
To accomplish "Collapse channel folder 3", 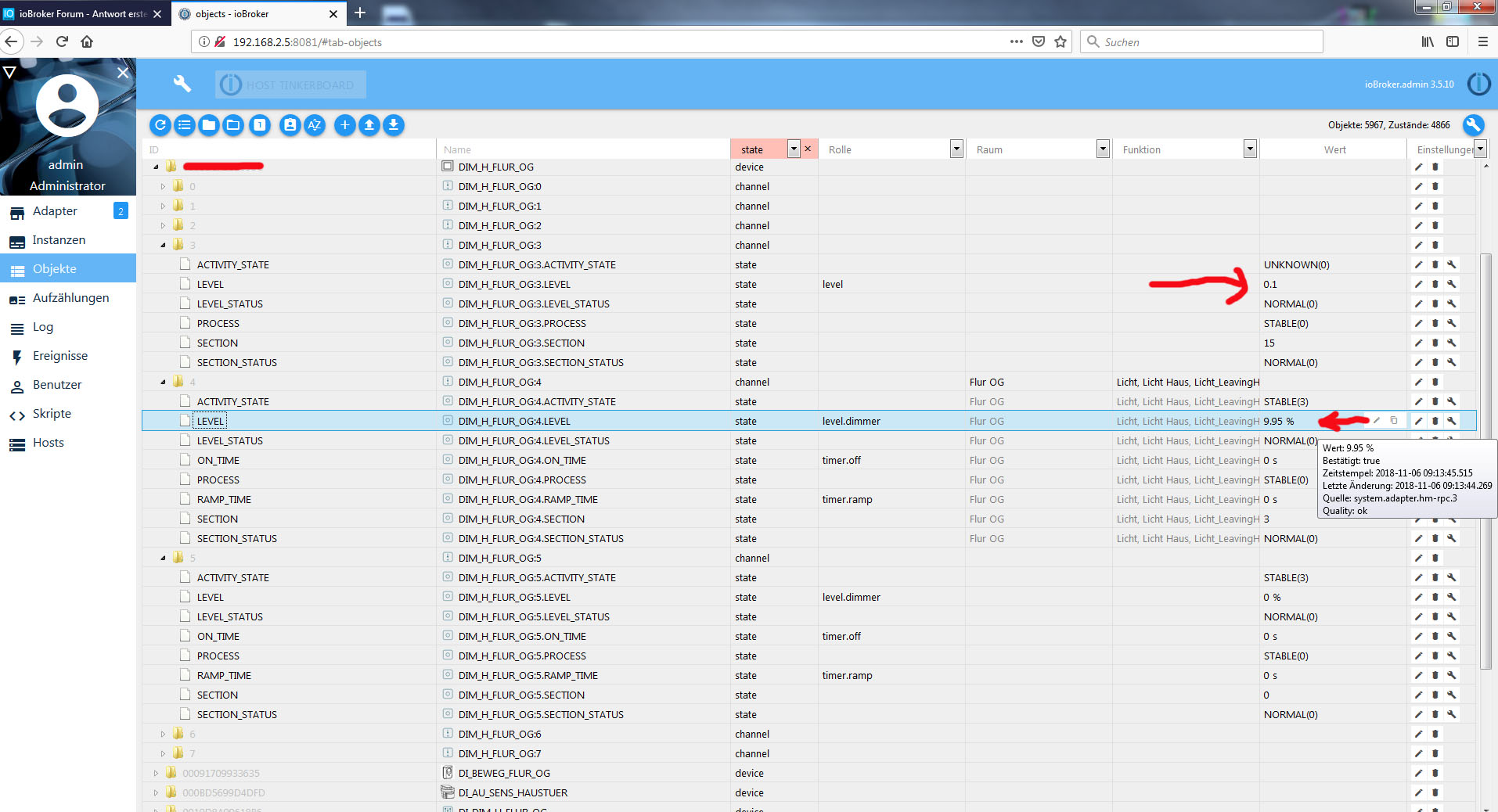I will click(163, 246).
